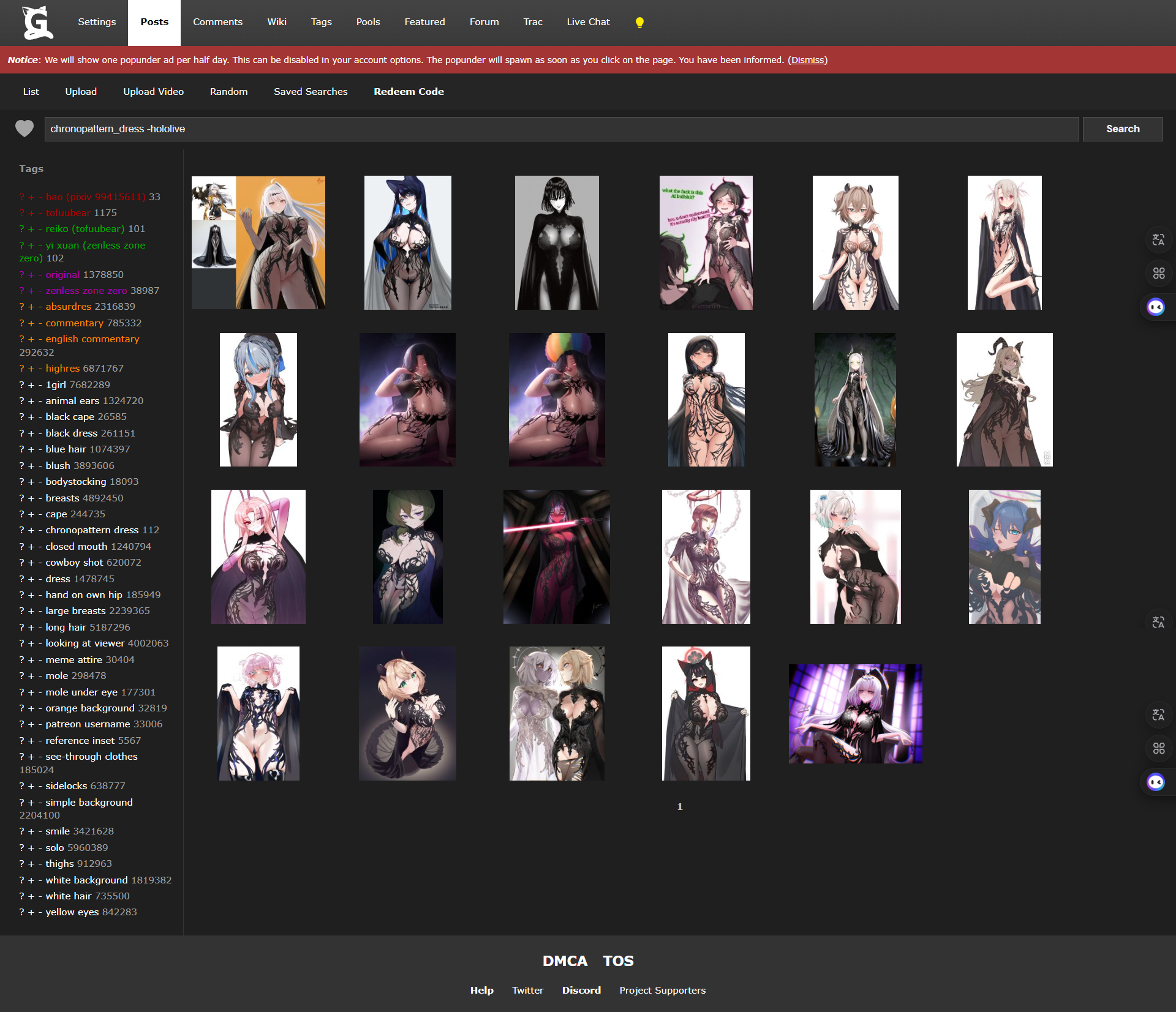Dismiss the popunder notice
This screenshot has height=1012, width=1176.
tap(807, 60)
